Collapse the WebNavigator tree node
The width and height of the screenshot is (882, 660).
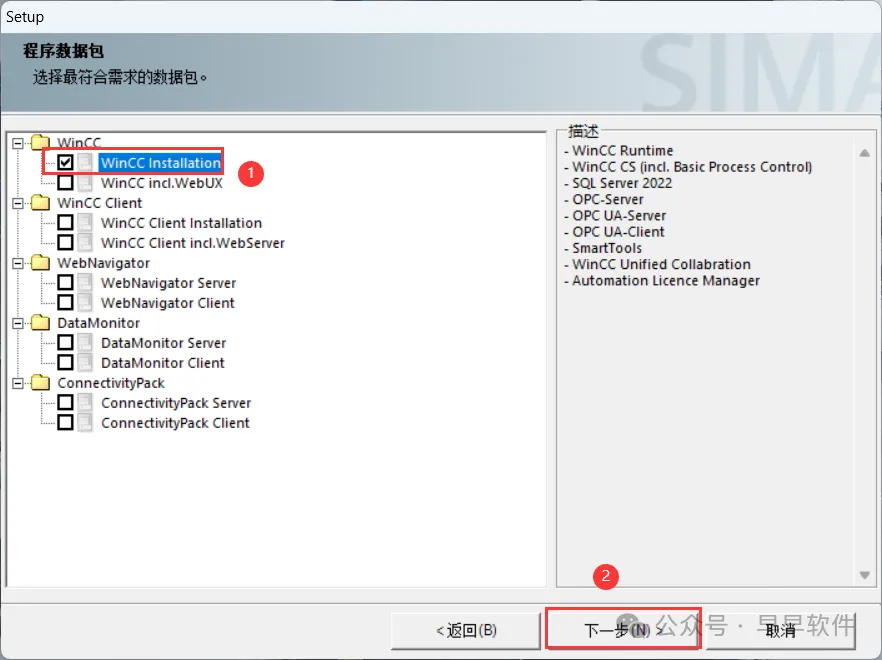(18, 263)
